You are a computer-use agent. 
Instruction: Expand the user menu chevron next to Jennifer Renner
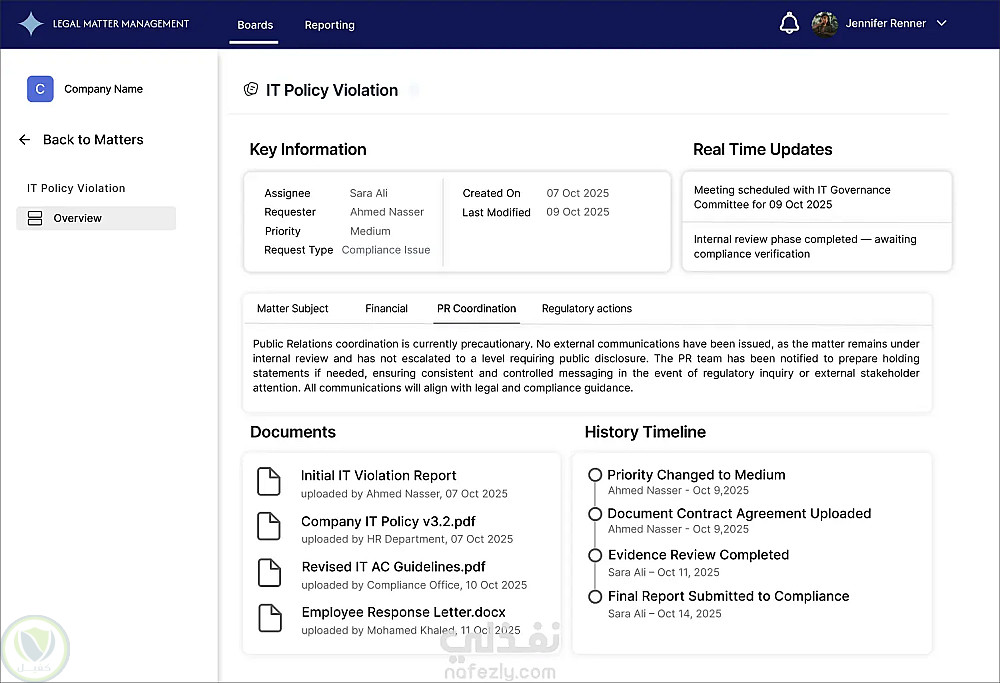(941, 24)
